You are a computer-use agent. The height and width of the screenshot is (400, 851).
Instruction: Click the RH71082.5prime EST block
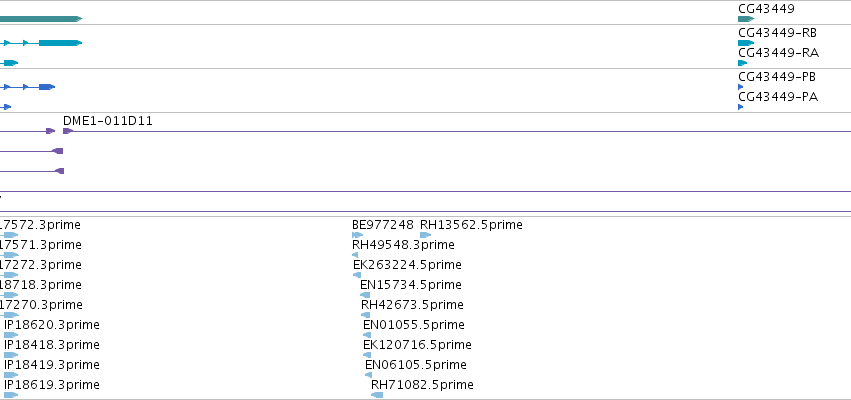pos(377,395)
